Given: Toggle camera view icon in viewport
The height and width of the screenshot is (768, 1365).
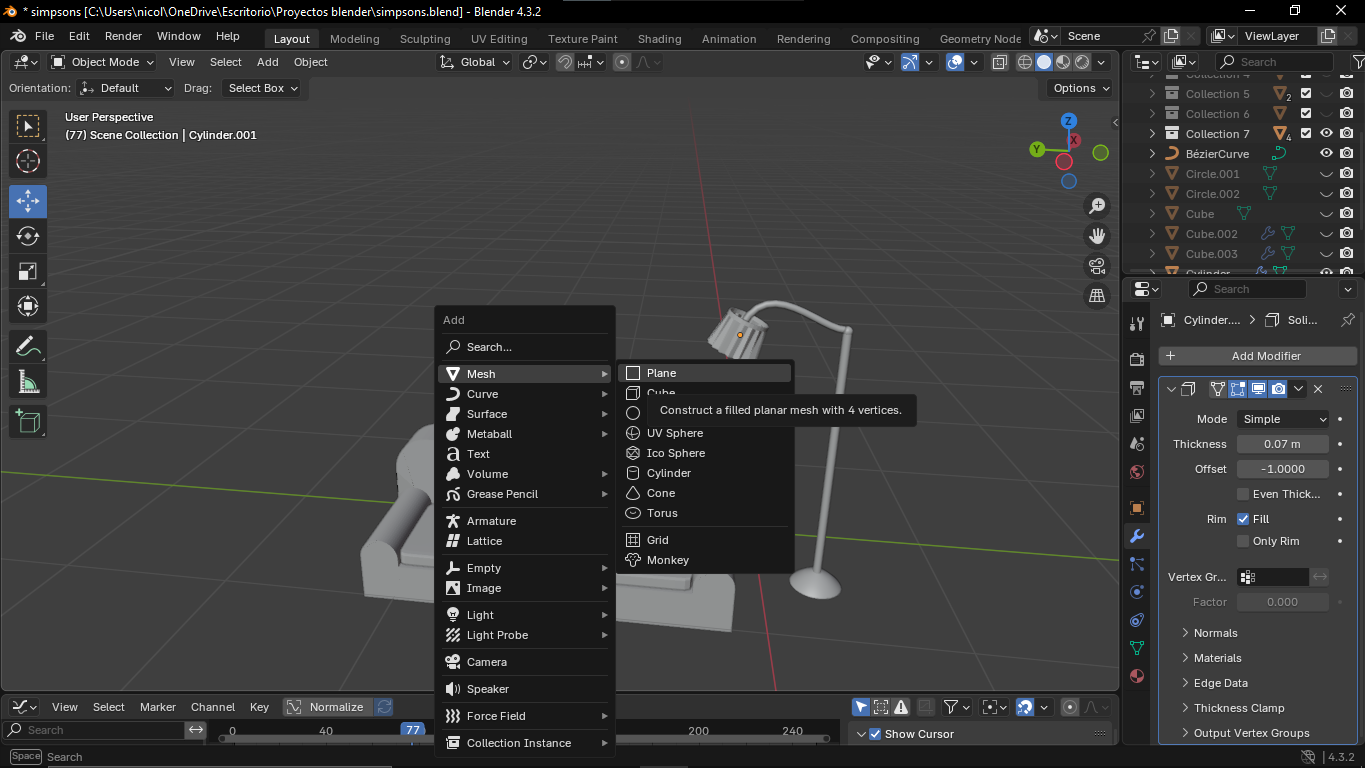Looking at the screenshot, I should 1097,266.
